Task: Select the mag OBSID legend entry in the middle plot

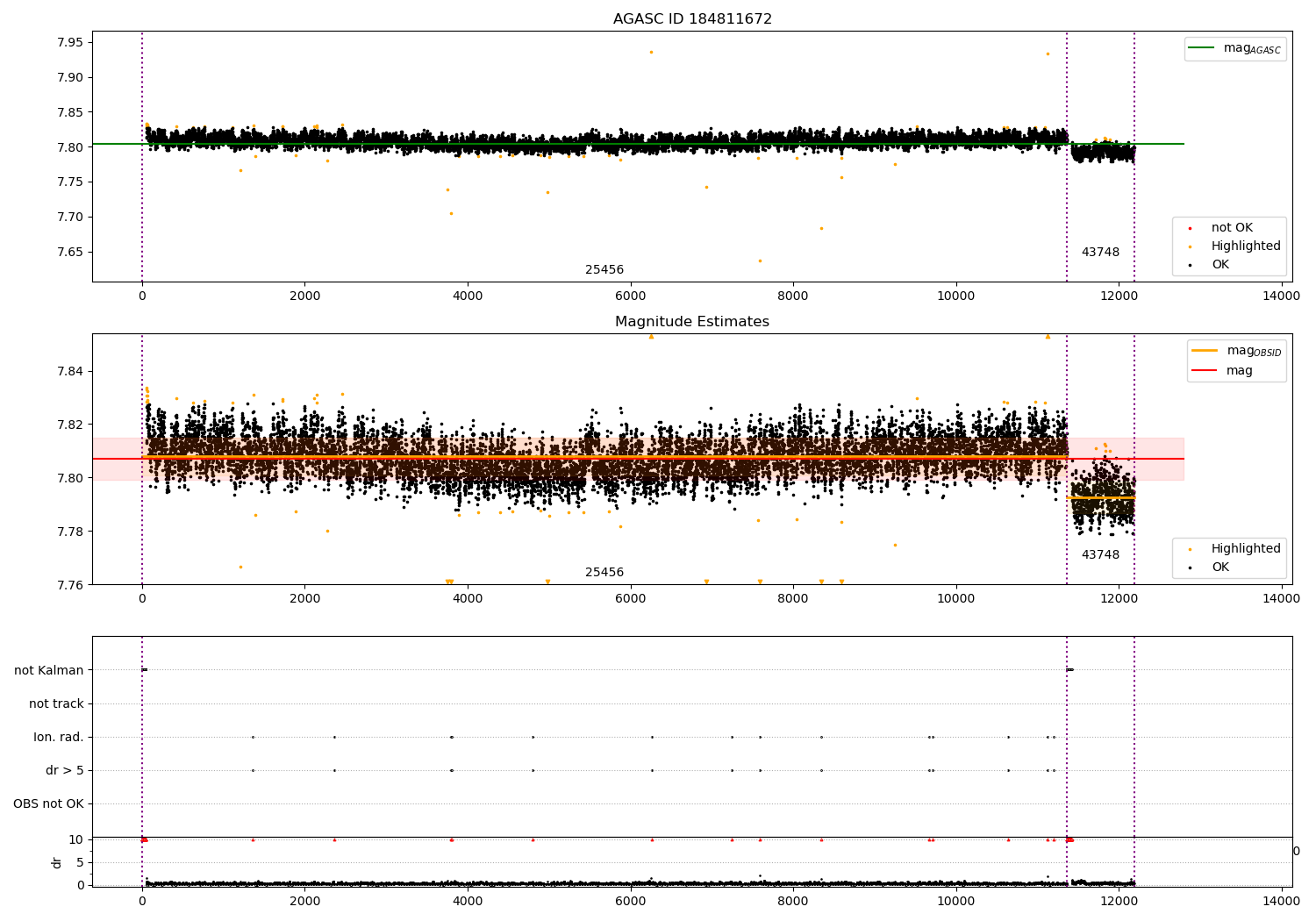Action: [1237, 351]
